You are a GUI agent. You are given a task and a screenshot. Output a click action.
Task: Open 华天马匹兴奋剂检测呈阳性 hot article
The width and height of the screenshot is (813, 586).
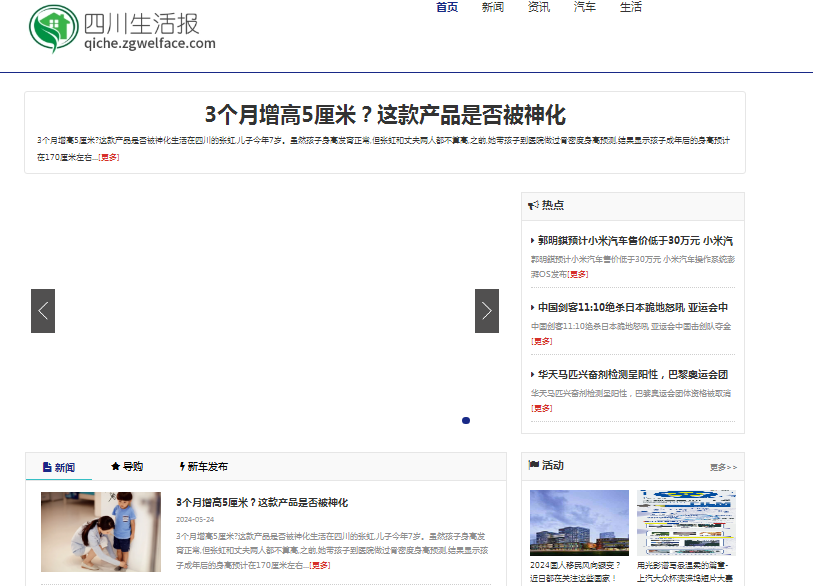point(633,374)
